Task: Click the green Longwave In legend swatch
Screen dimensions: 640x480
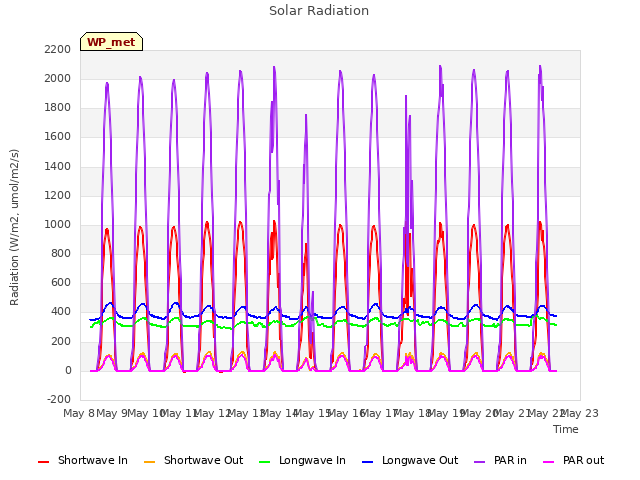Action: (264, 462)
